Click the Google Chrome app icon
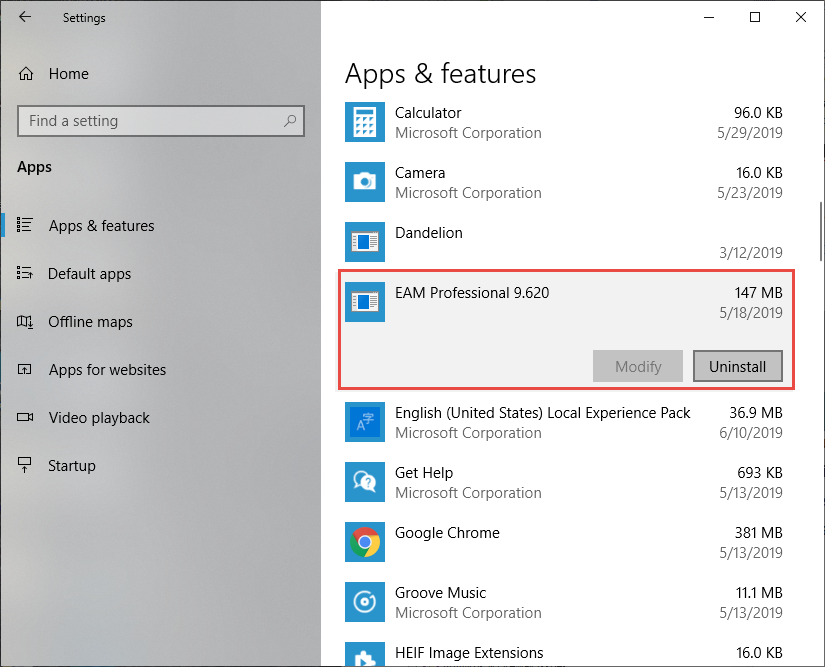 [x=365, y=542]
